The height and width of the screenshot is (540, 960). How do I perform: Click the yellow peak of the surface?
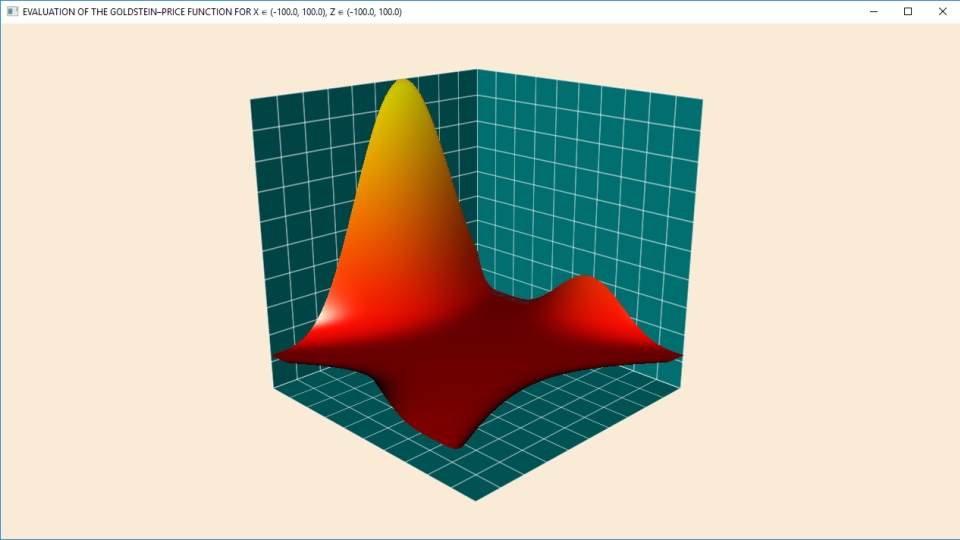pyautogui.click(x=402, y=92)
